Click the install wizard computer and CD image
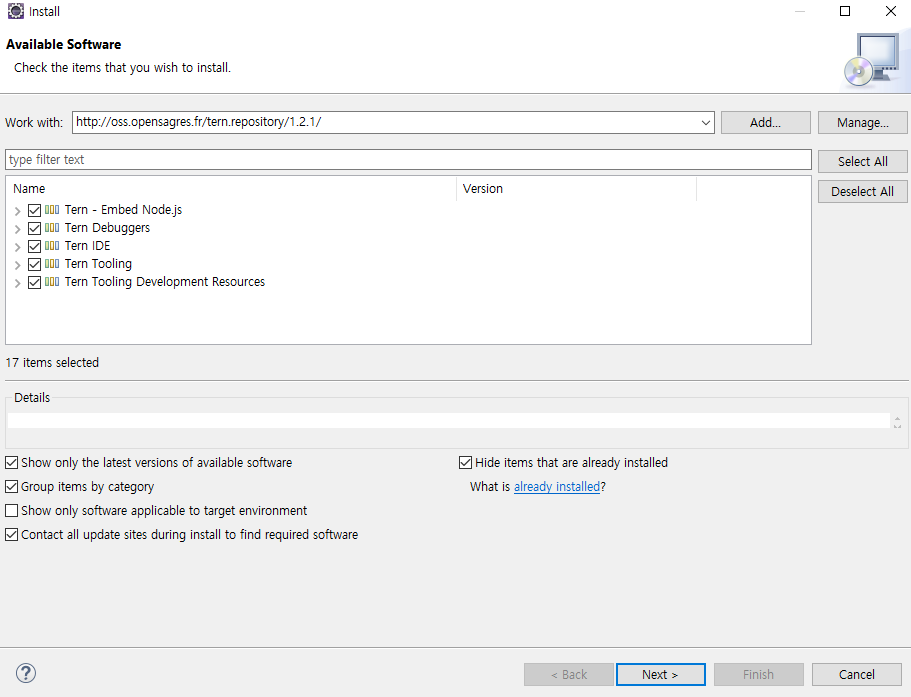Screen dimensions: 911x697 tap(873, 60)
